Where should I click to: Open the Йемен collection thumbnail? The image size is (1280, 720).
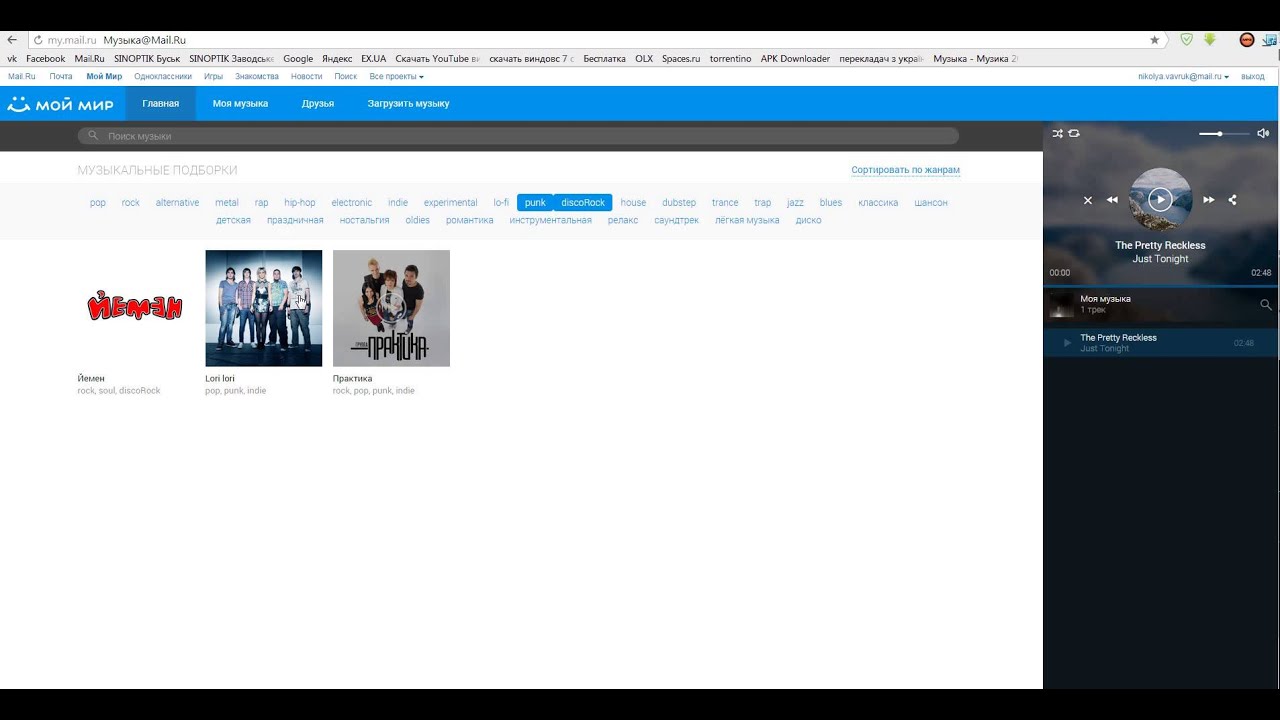coord(136,308)
